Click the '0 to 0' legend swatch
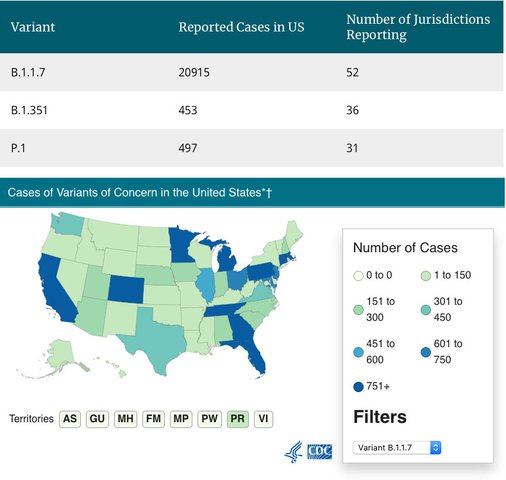This screenshot has height=480, width=506. point(358,276)
